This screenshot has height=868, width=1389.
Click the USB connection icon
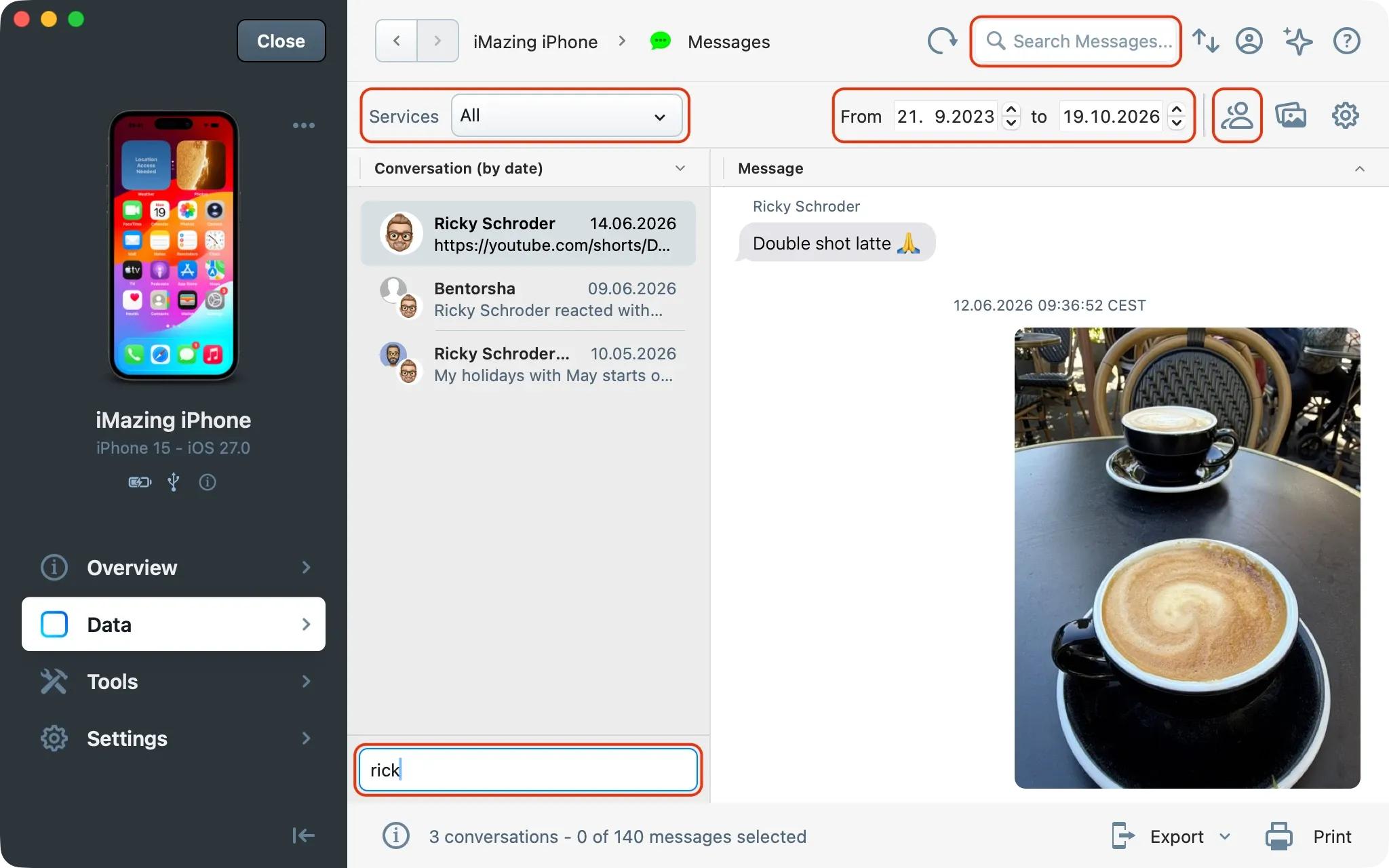pos(174,482)
